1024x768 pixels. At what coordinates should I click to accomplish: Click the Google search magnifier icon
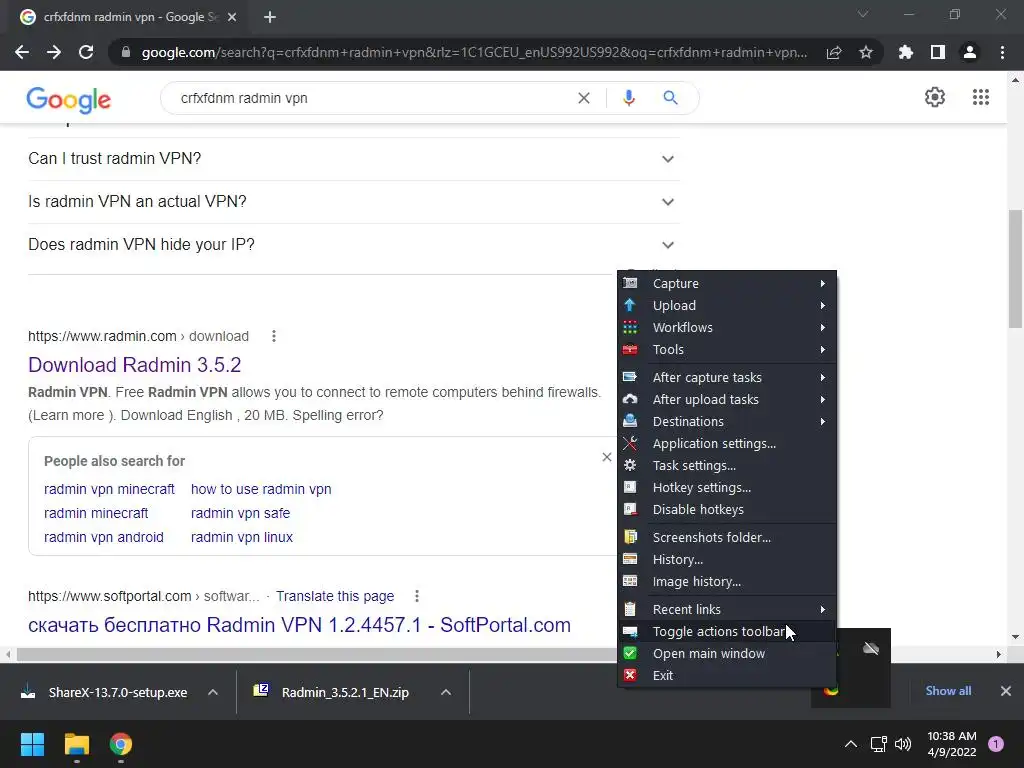pos(670,98)
